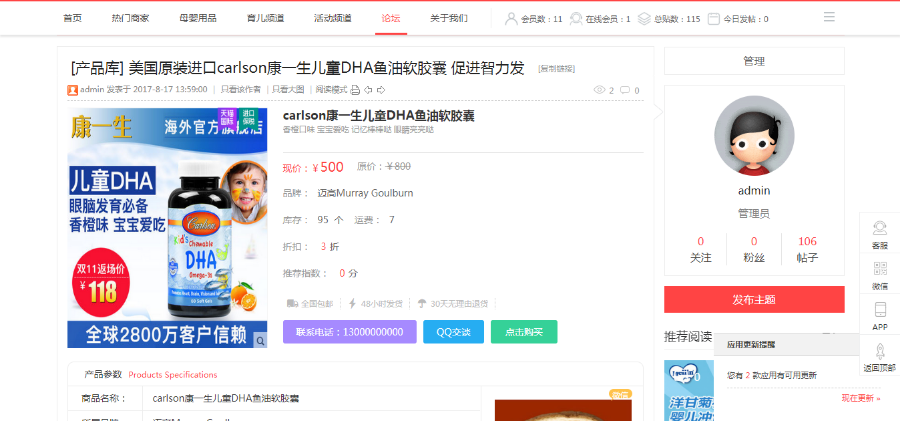Click the 点击购买 button
Image resolution: width=900 pixels, height=421 pixels.
pos(524,332)
